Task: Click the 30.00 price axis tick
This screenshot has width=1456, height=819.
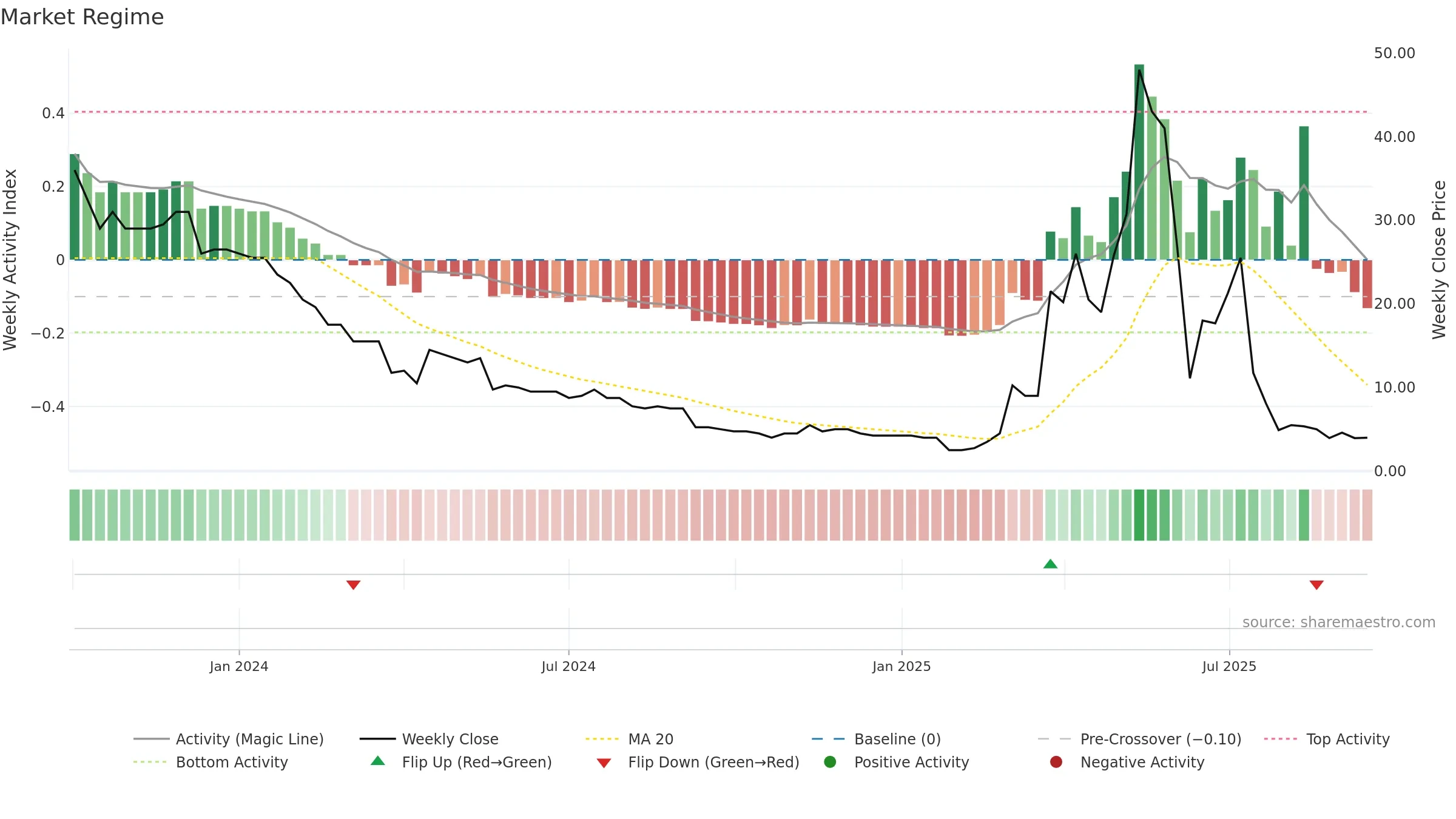Action: tap(1394, 220)
